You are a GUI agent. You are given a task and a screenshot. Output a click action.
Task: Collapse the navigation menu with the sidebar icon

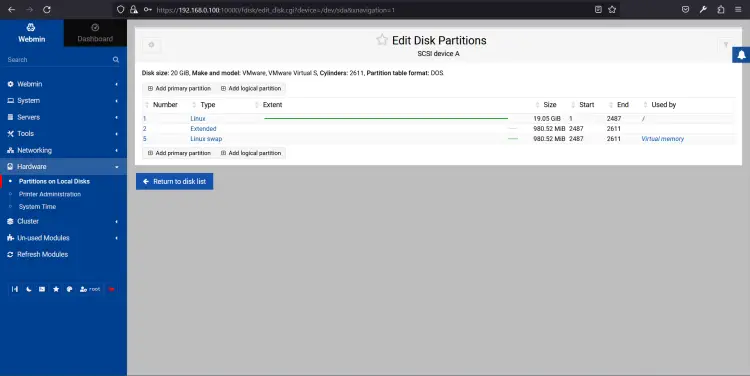point(15,289)
